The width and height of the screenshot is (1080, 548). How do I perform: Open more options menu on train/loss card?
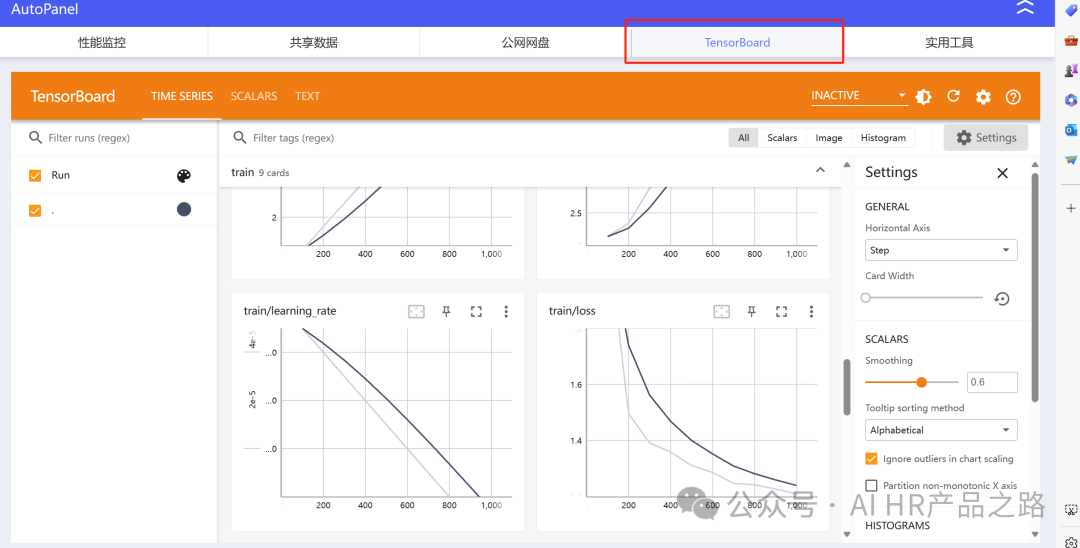(811, 312)
